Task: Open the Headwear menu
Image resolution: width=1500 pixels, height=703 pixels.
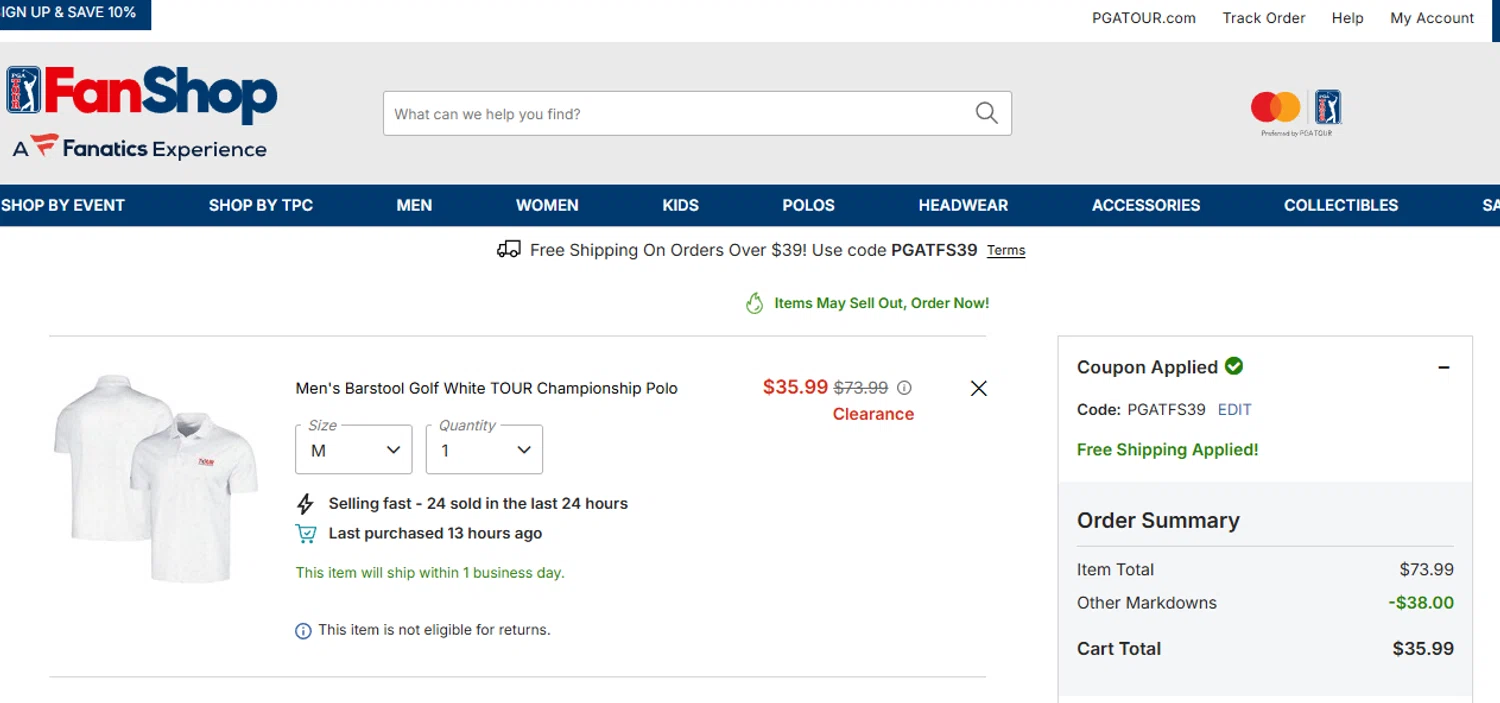Action: coord(963,205)
